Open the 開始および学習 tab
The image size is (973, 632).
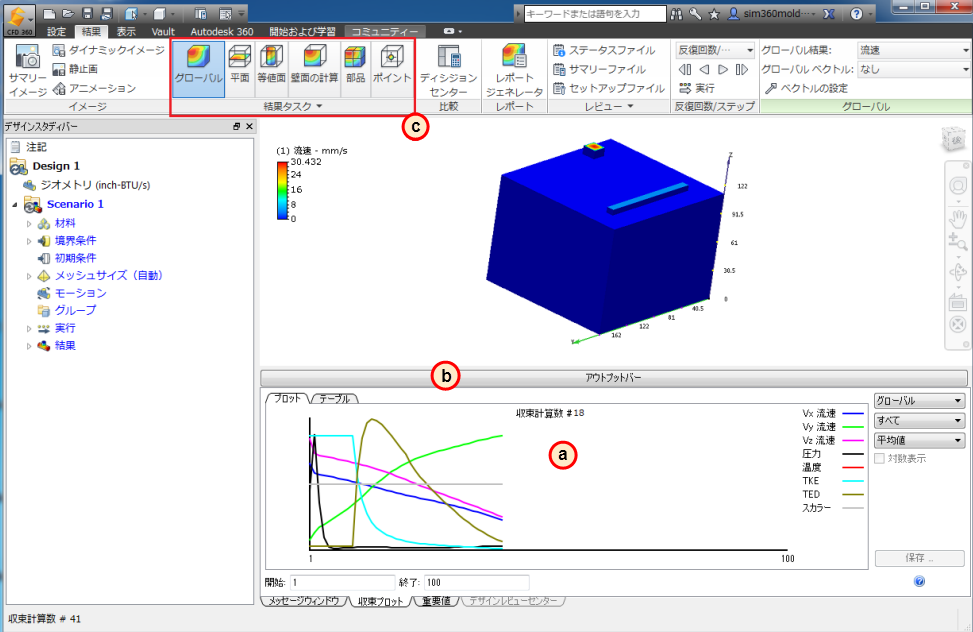pyautogui.click(x=302, y=32)
